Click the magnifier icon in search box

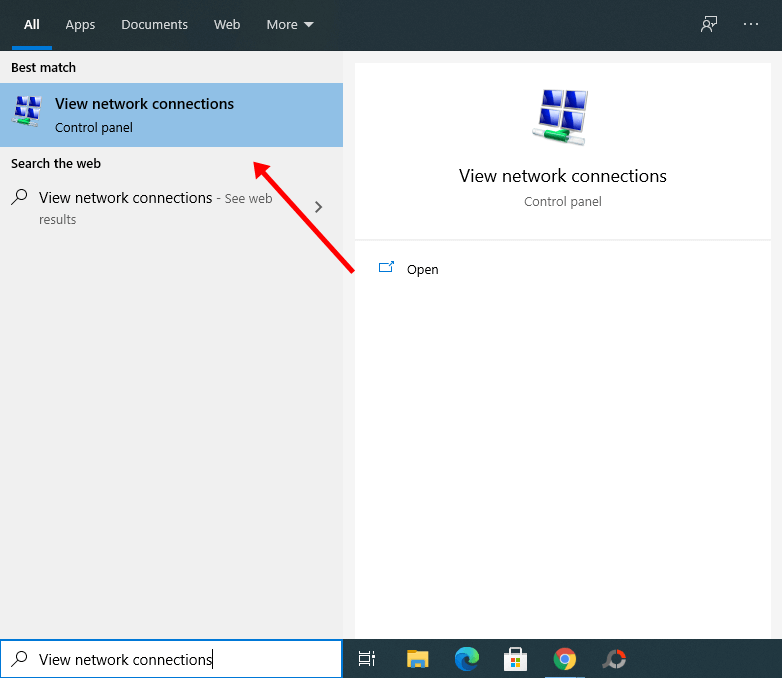point(19,659)
